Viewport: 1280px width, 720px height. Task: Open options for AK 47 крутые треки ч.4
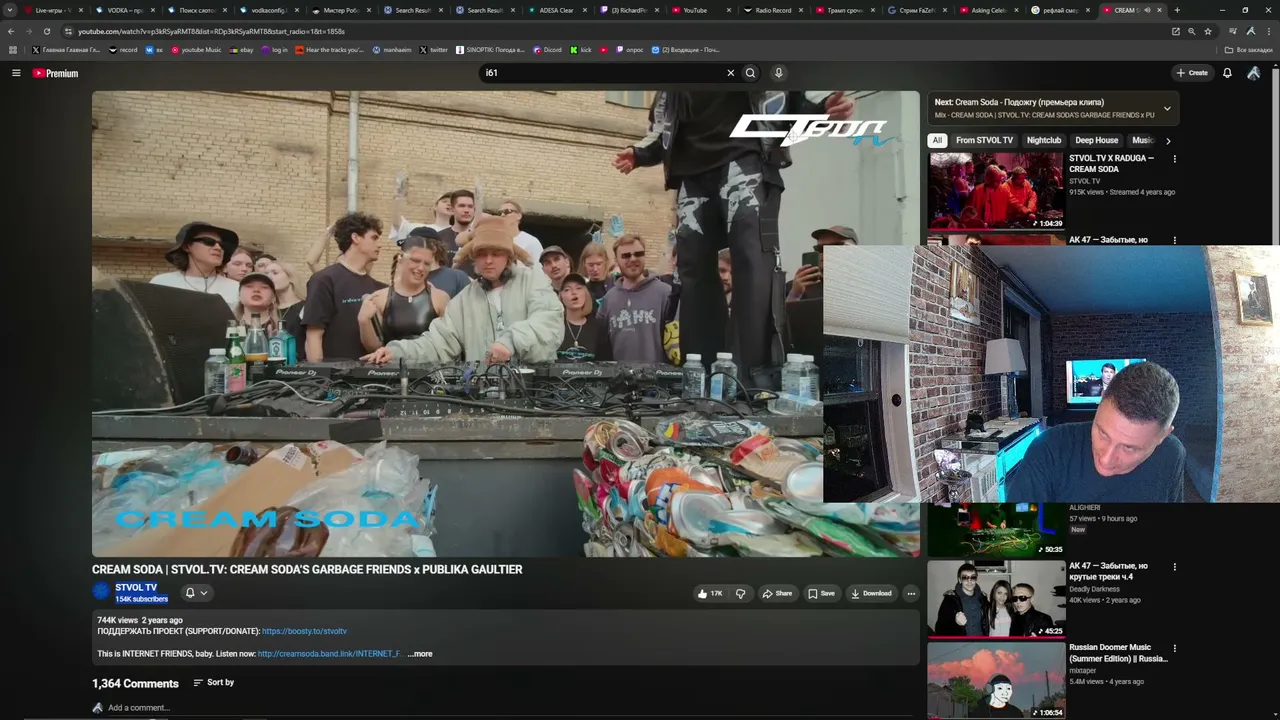1175,567
